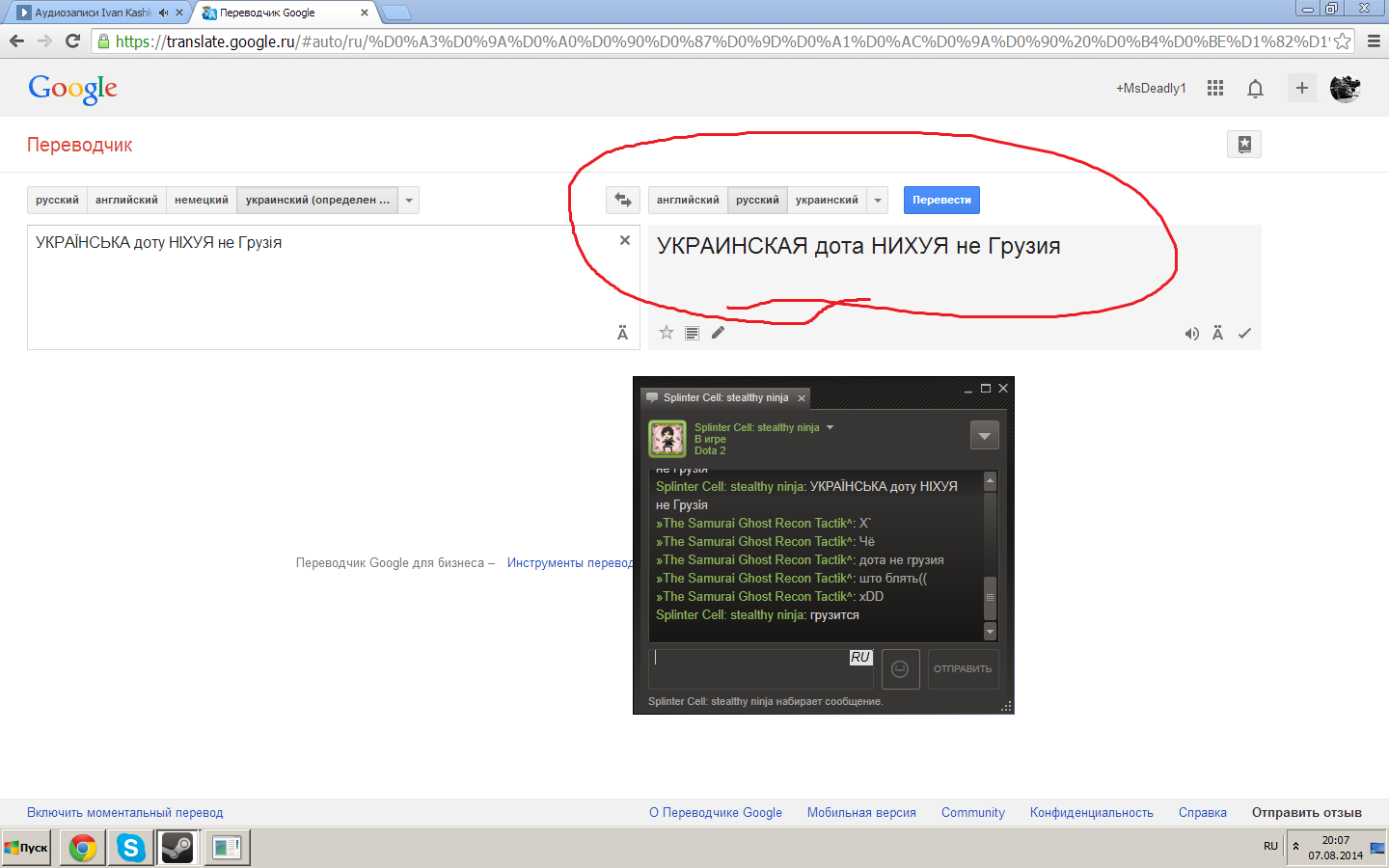1389x868 pixels.
Task: Open +MsDeadly1 profile link
Action: (x=1151, y=88)
